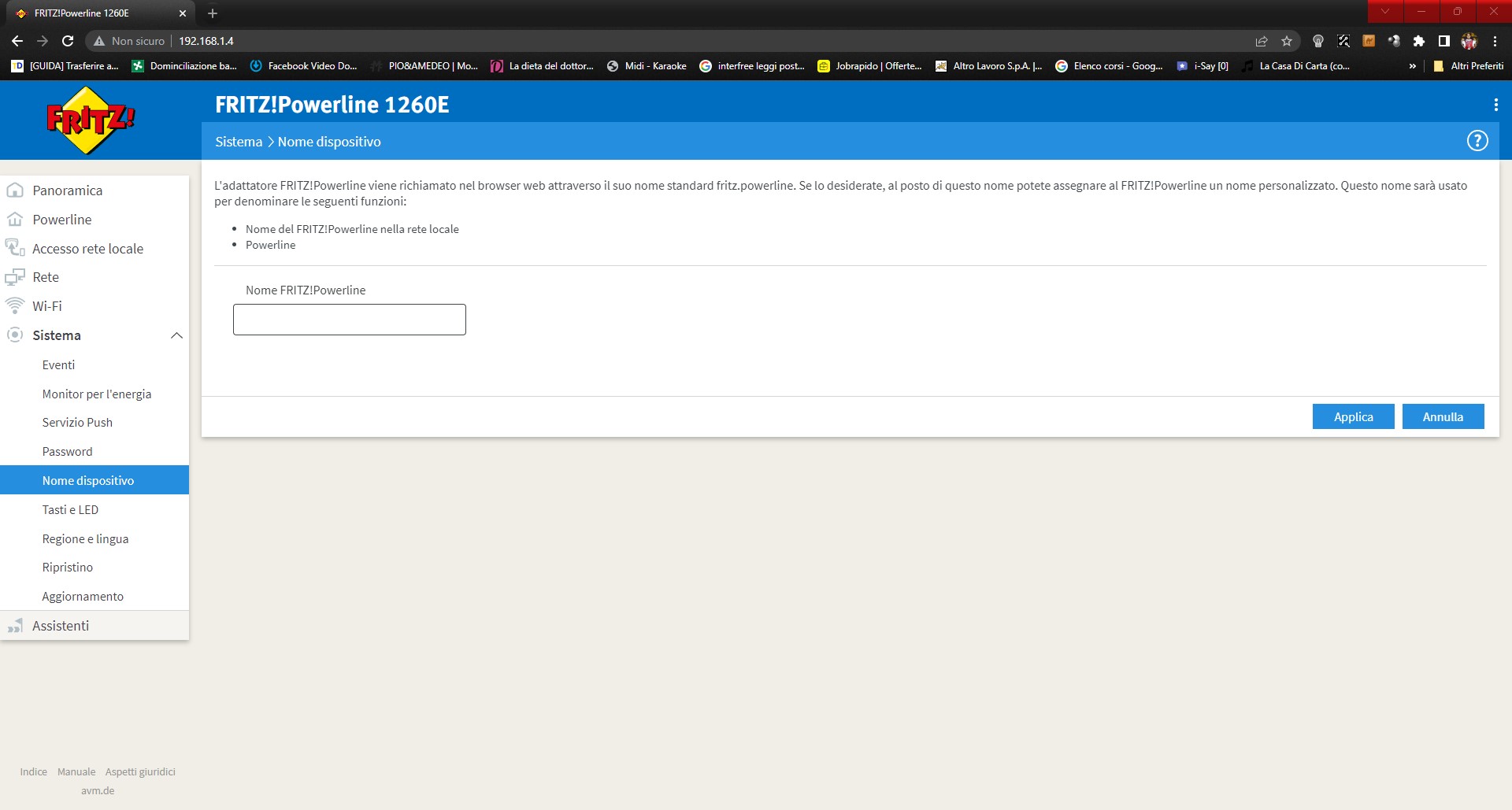This screenshot has height=810, width=1512.
Task: Select Tasti e LED
Action: [x=70, y=510]
